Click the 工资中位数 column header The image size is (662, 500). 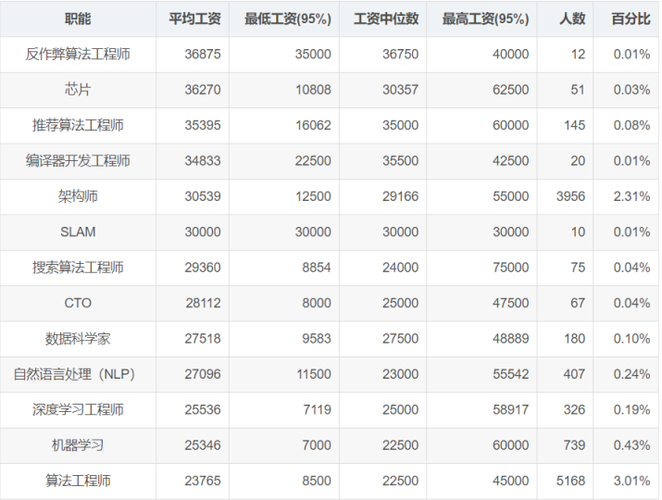tap(386, 19)
